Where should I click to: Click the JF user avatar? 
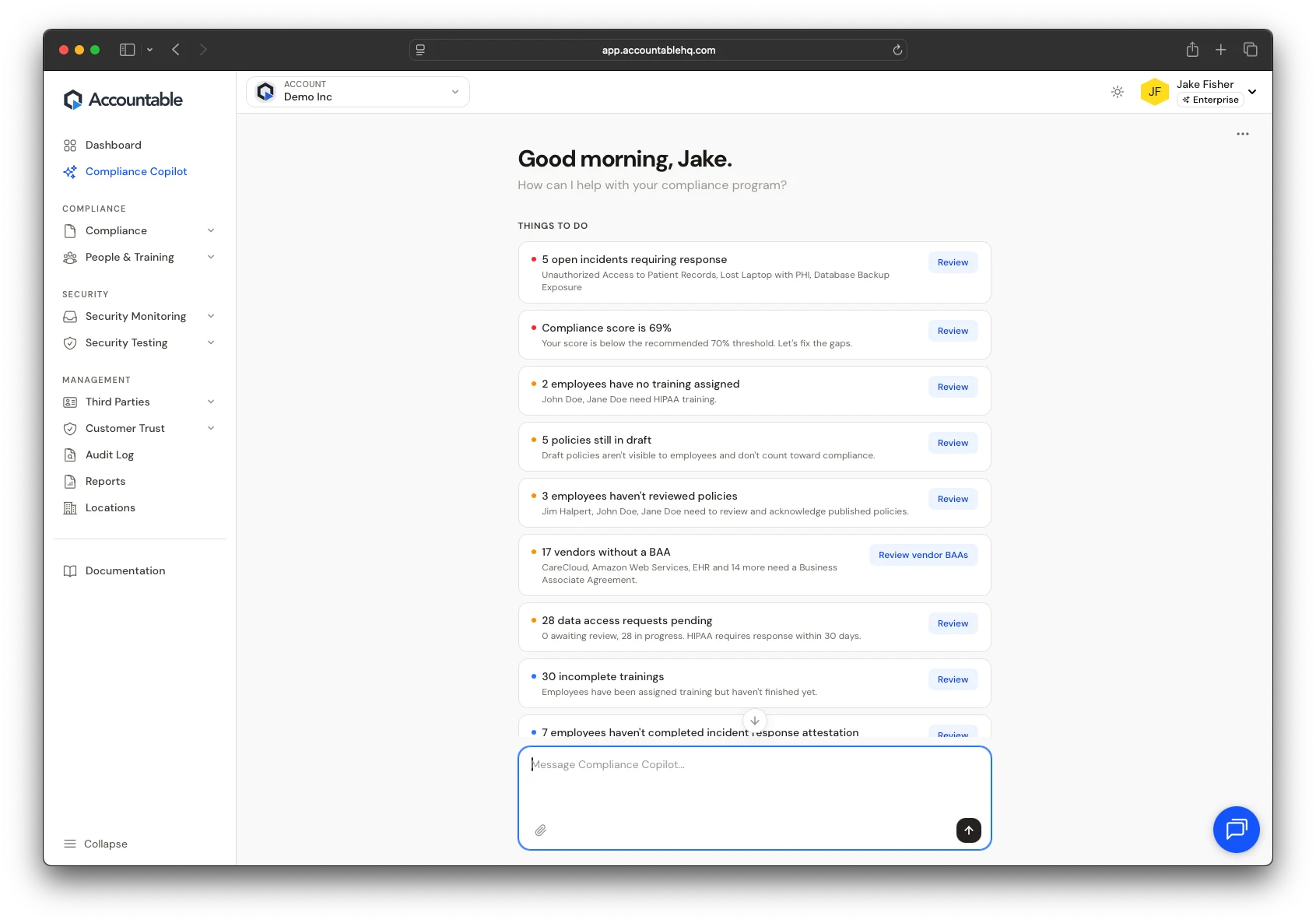pos(1154,92)
